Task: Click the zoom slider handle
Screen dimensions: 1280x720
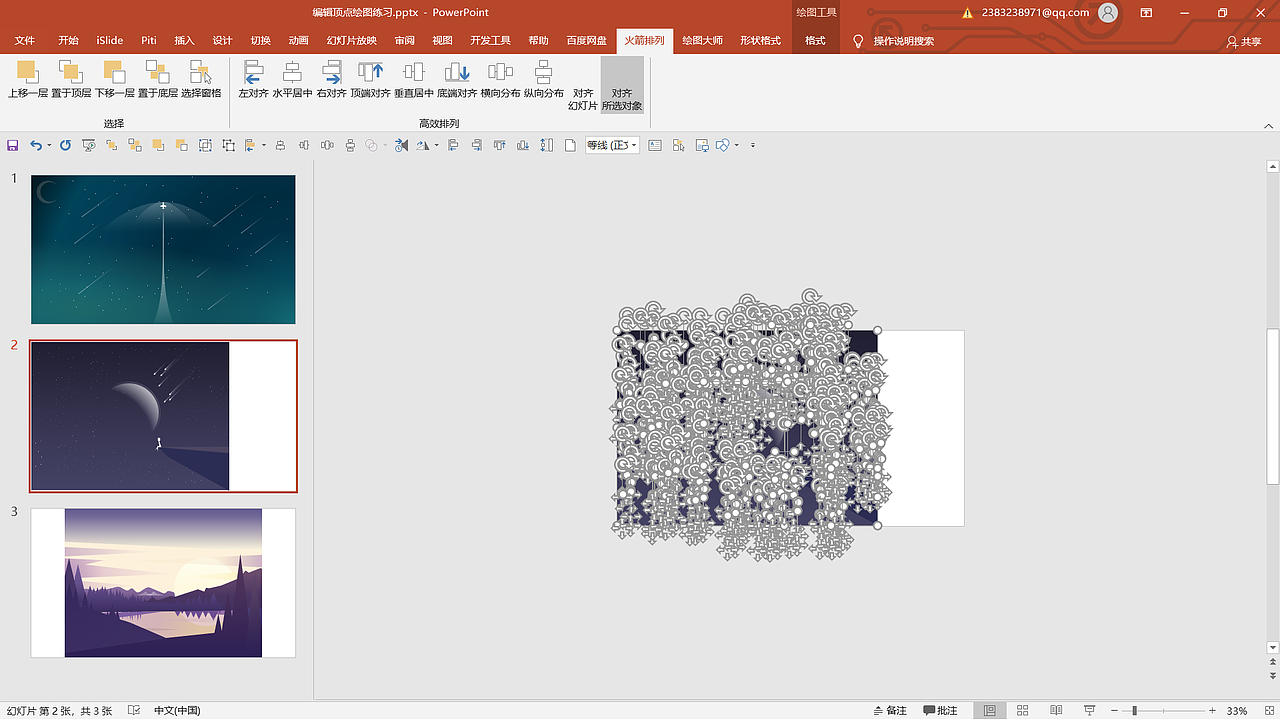Action: click(x=1134, y=710)
